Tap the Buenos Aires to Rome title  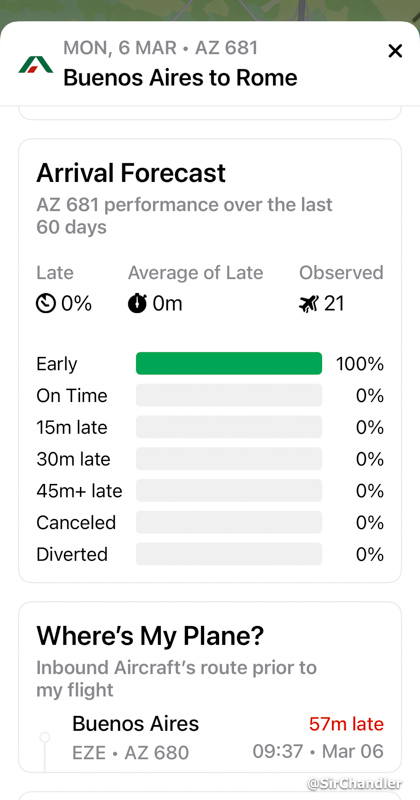(180, 78)
